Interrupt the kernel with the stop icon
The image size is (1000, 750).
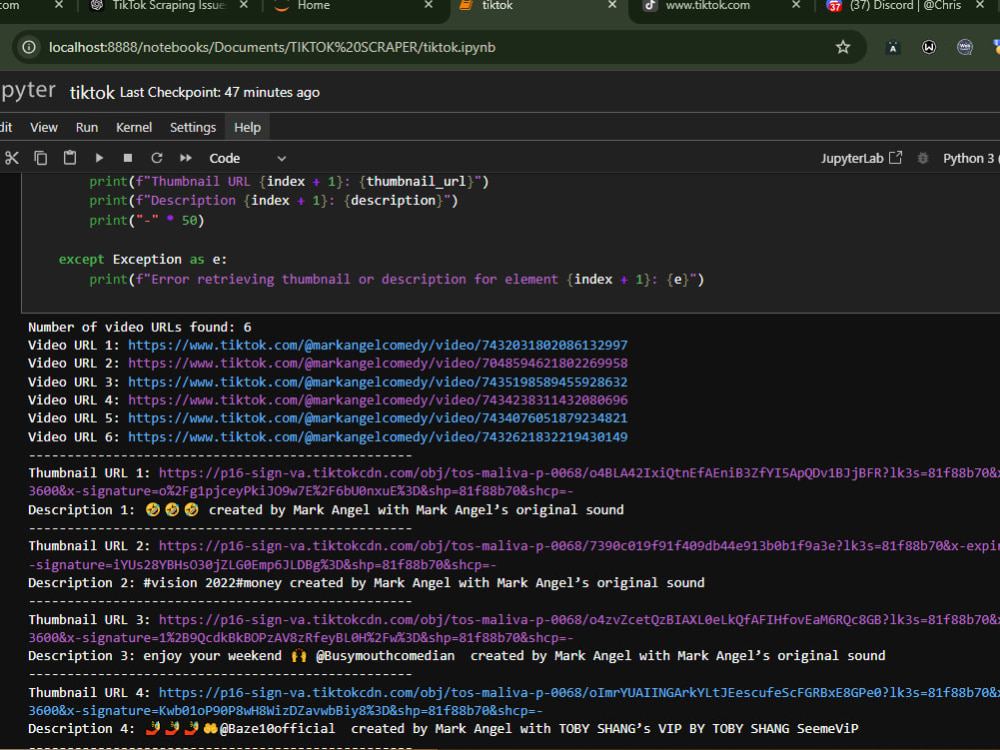coord(128,158)
